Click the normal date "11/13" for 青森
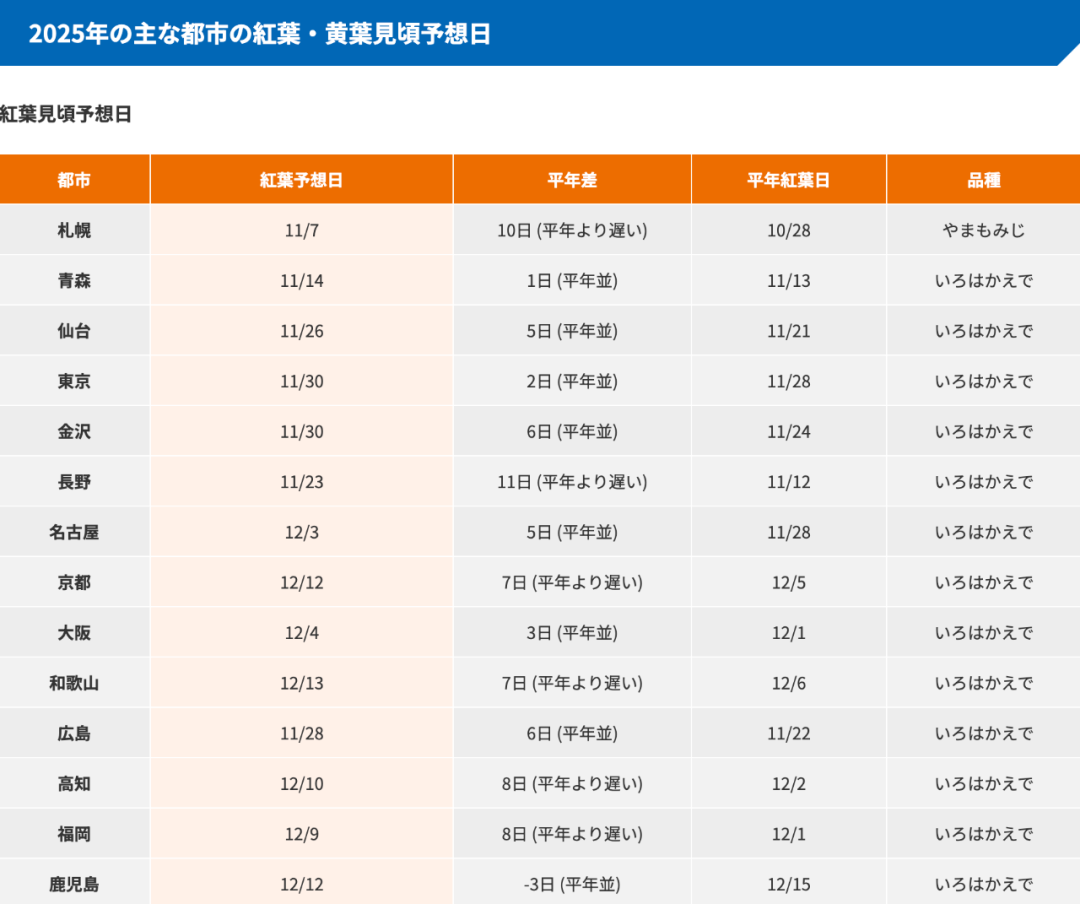1080x904 pixels. pos(789,280)
